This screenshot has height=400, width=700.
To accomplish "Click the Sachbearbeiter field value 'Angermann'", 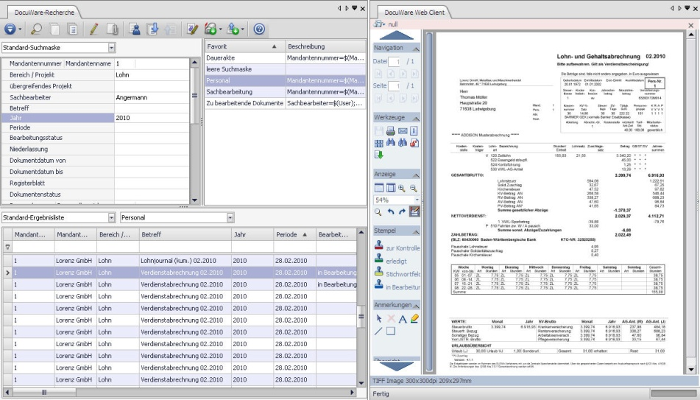I will click(152, 97).
